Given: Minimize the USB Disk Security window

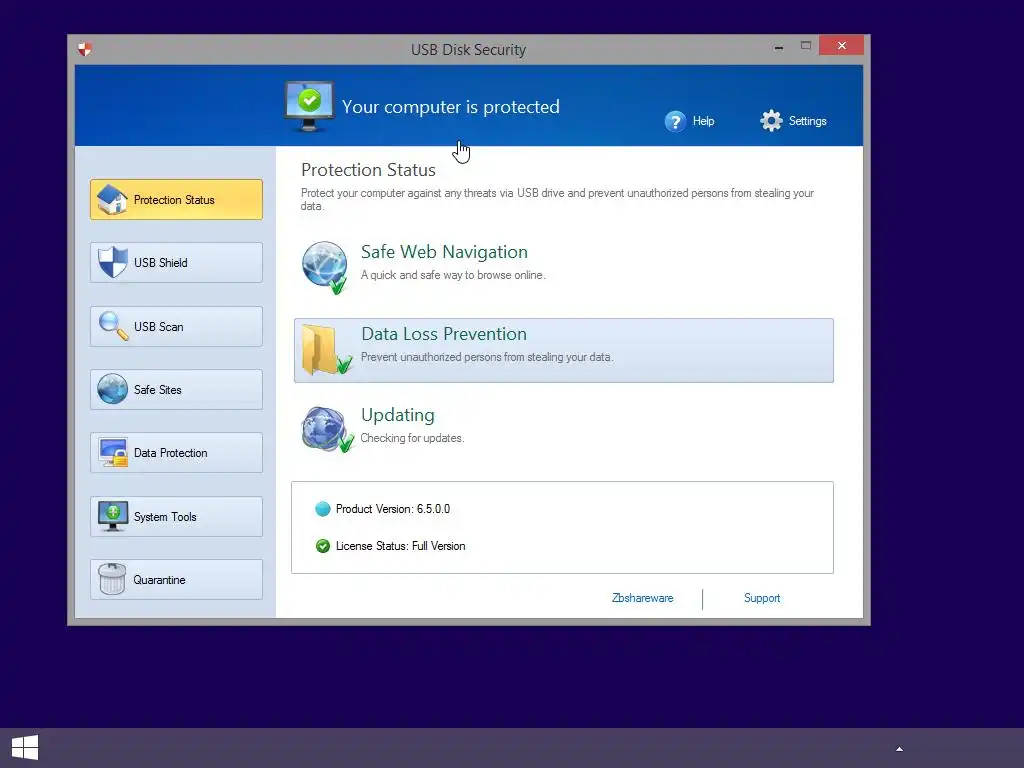Looking at the screenshot, I should [x=778, y=46].
